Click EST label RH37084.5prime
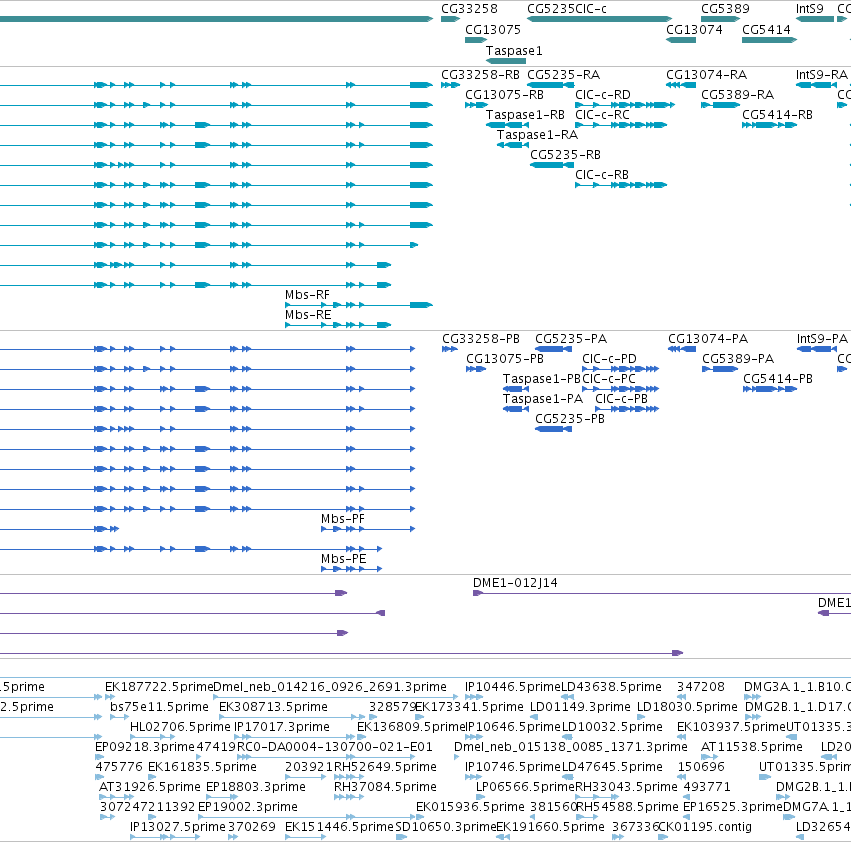This screenshot has height=842, width=851. click(x=385, y=788)
